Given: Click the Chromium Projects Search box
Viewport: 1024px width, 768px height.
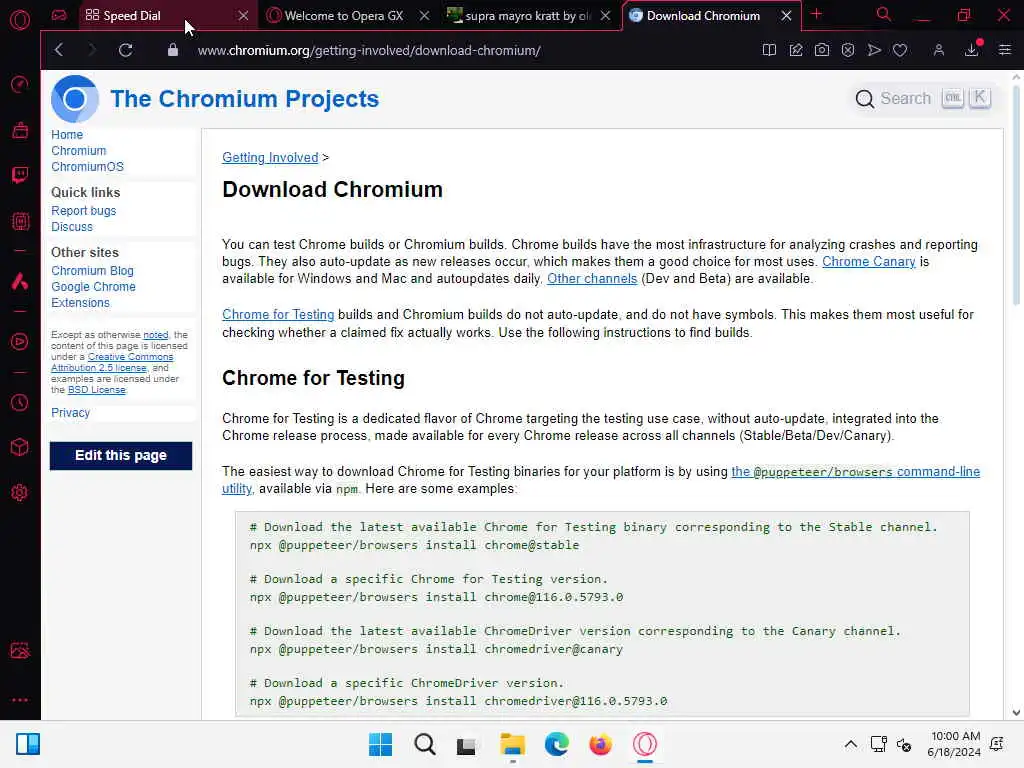Looking at the screenshot, I should 923,99.
